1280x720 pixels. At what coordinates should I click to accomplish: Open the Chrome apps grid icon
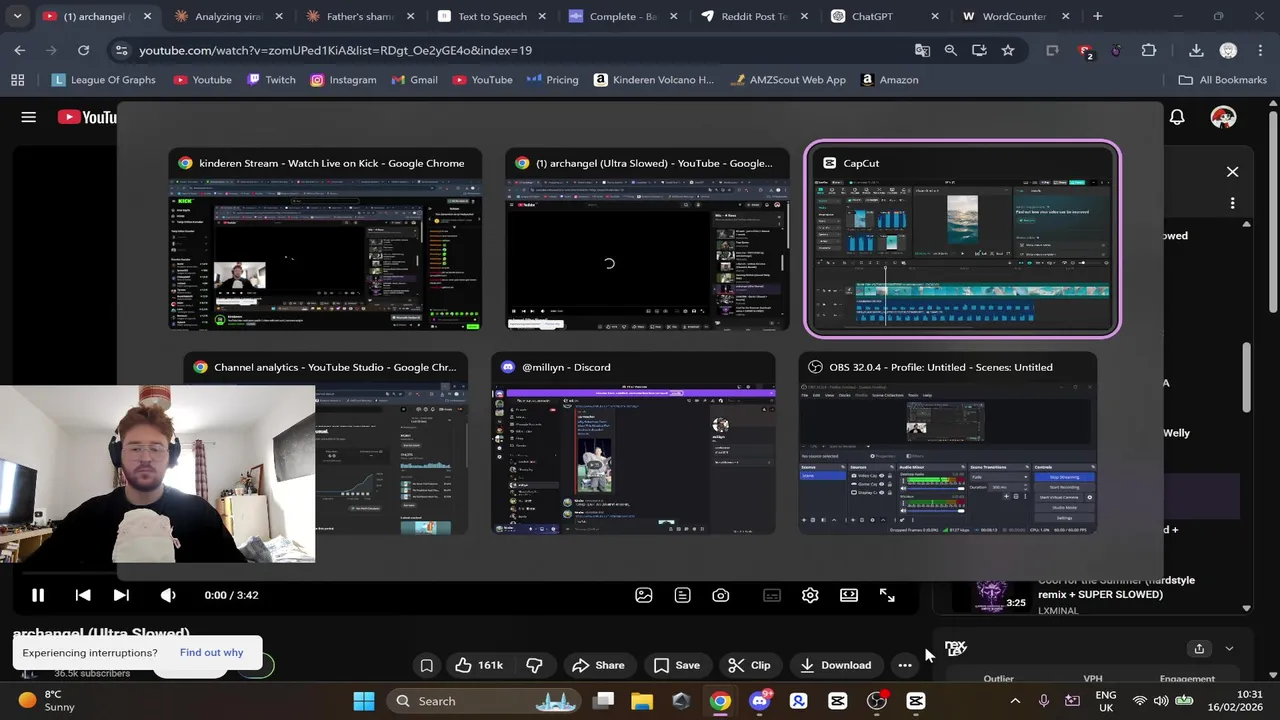point(17,80)
